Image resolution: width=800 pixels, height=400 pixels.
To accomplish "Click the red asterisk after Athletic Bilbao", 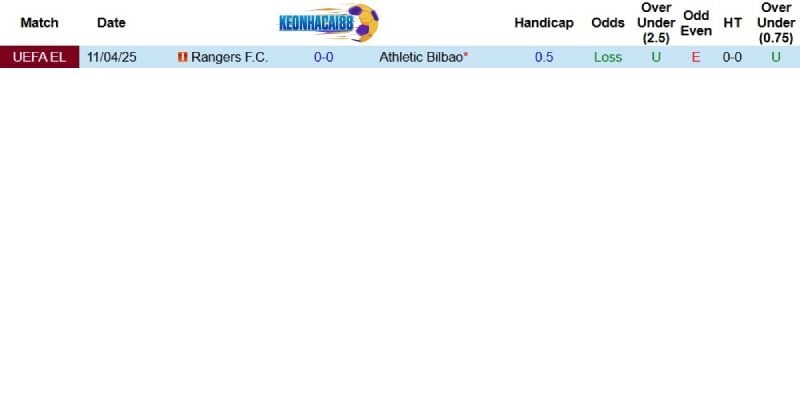I will pyautogui.click(x=466, y=55).
